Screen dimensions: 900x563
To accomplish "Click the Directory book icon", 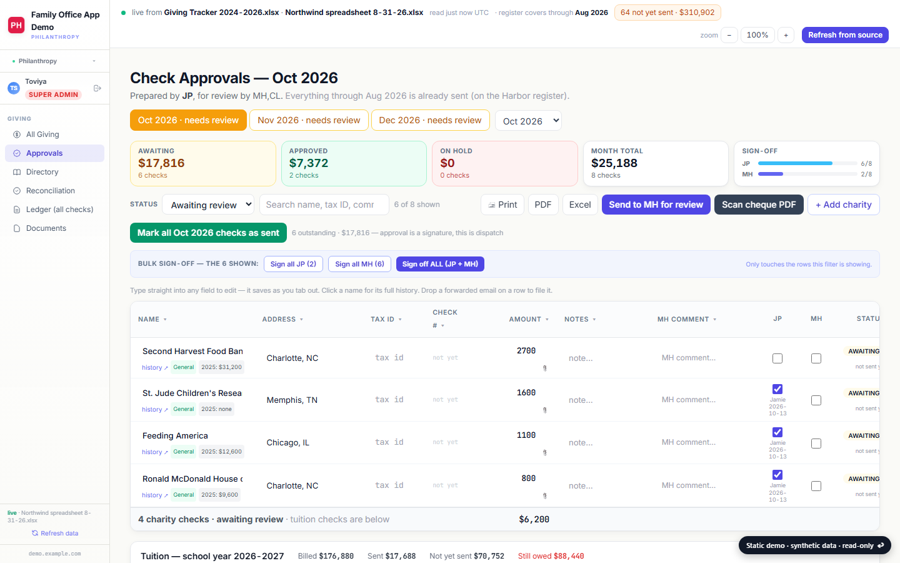I will click(17, 172).
